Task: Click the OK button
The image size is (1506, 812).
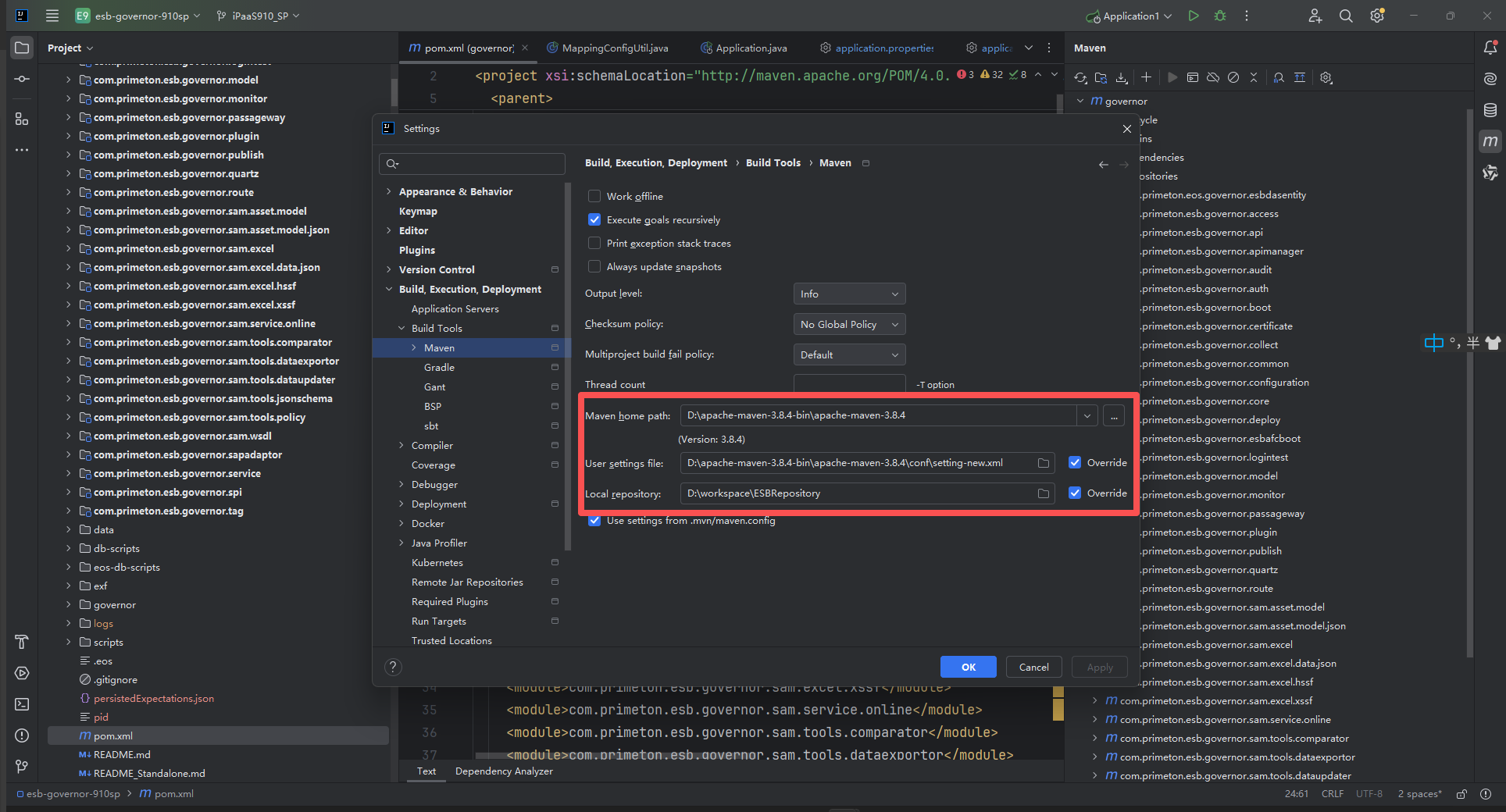Action: point(968,667)
